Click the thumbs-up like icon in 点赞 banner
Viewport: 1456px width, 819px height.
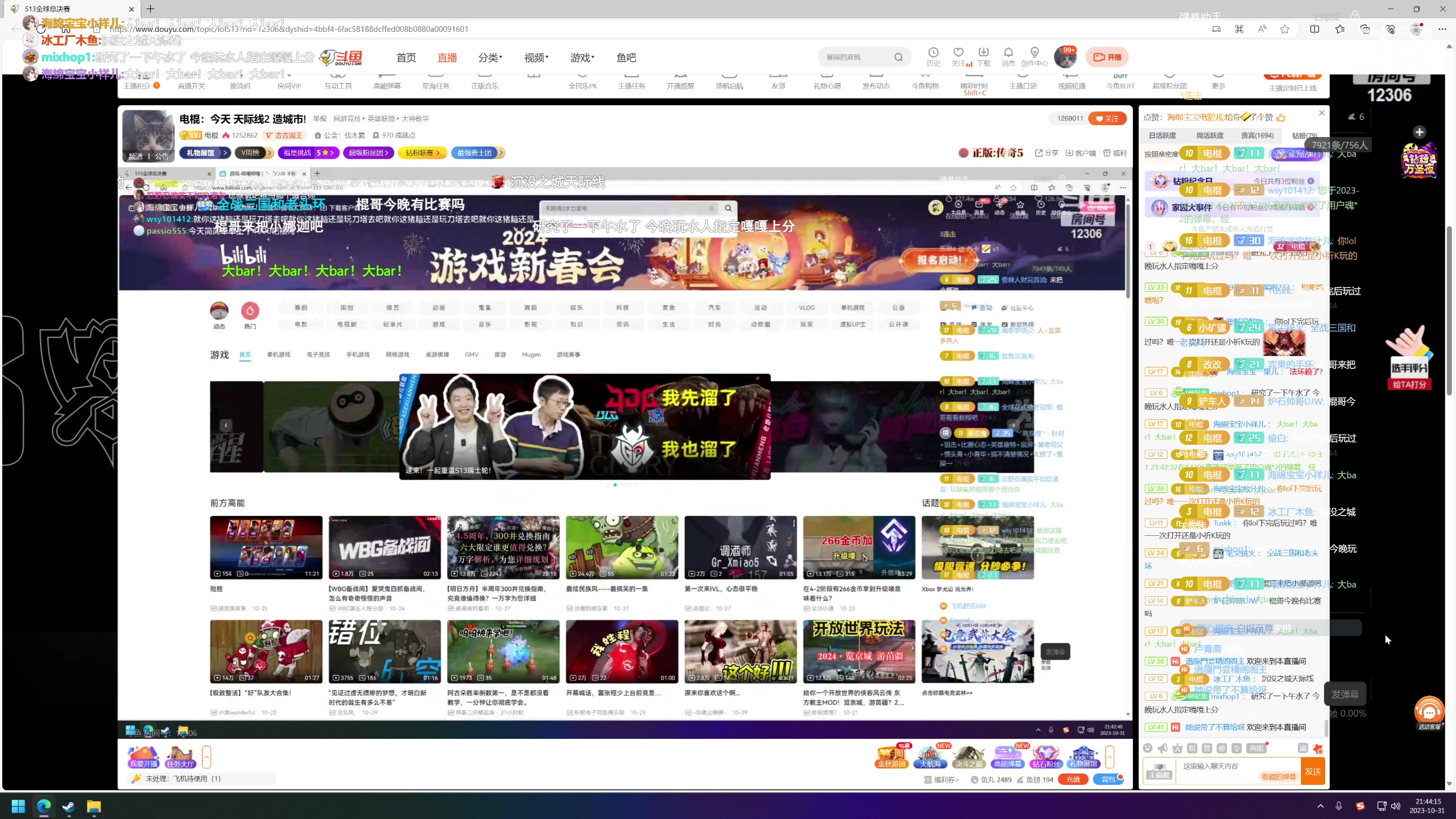(x=1281, y=117)
